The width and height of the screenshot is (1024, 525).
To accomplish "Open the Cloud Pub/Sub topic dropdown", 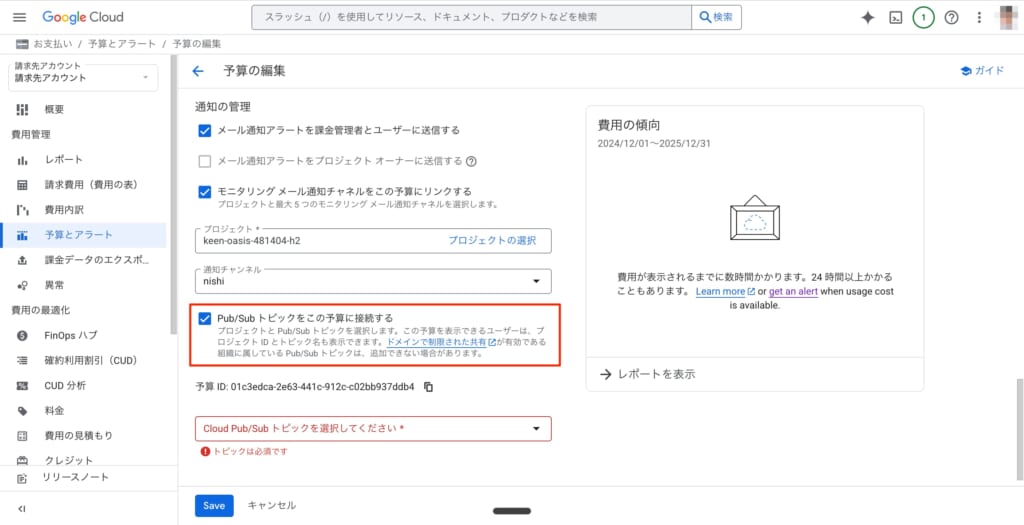I will (x=374, y=429).
